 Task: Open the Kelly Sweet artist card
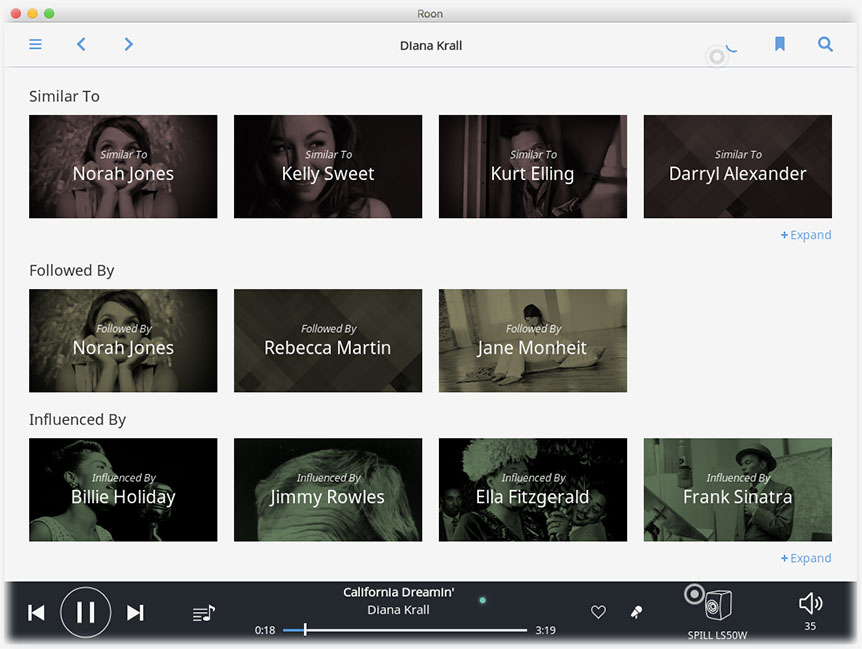click(328, 167)
